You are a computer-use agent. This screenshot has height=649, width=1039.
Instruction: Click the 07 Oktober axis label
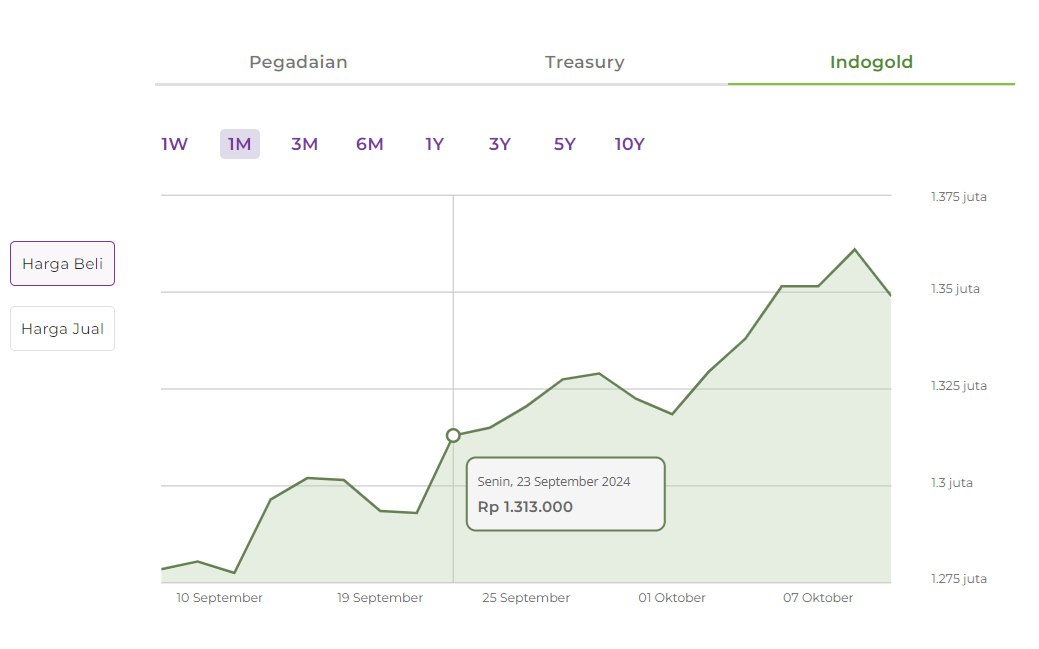[x=818, y=598]
